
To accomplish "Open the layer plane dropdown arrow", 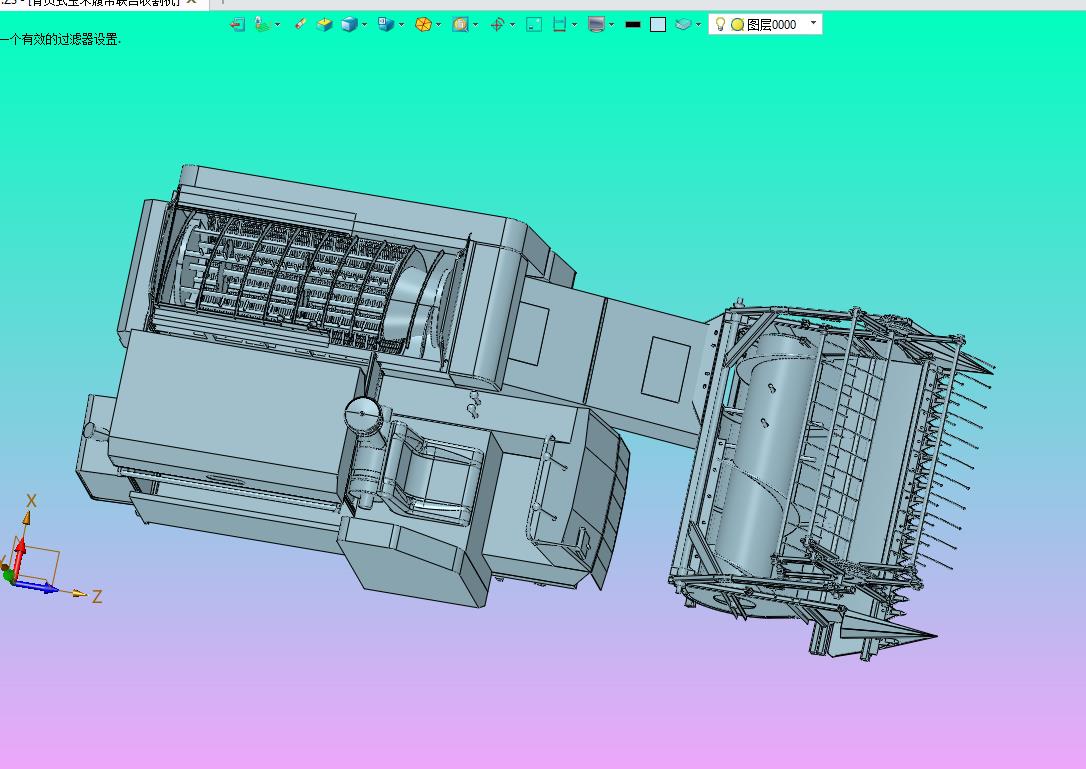I will coord(699,25).
